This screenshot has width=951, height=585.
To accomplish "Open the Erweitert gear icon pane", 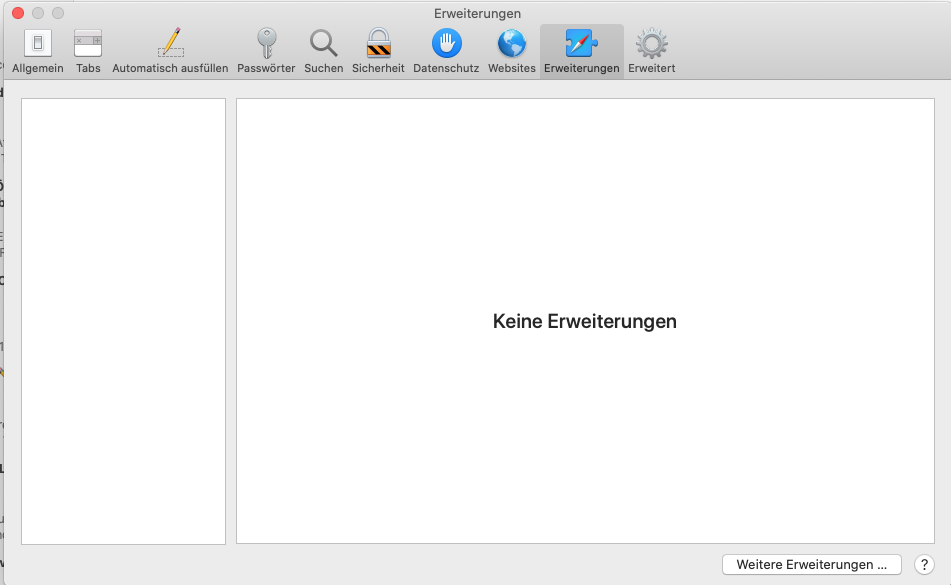I will (652, 44).
